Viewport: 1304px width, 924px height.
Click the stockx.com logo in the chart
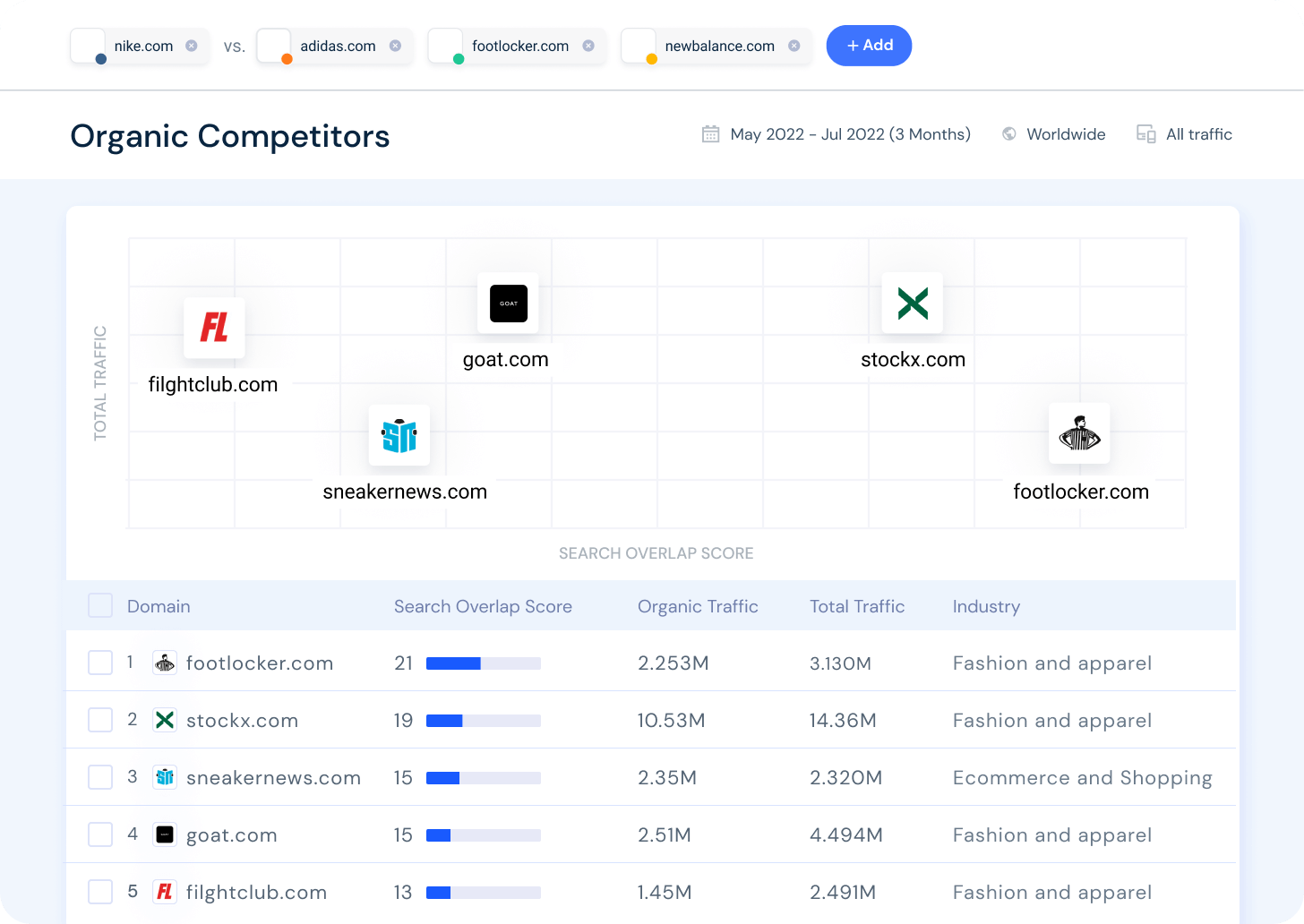click(913, 303)
